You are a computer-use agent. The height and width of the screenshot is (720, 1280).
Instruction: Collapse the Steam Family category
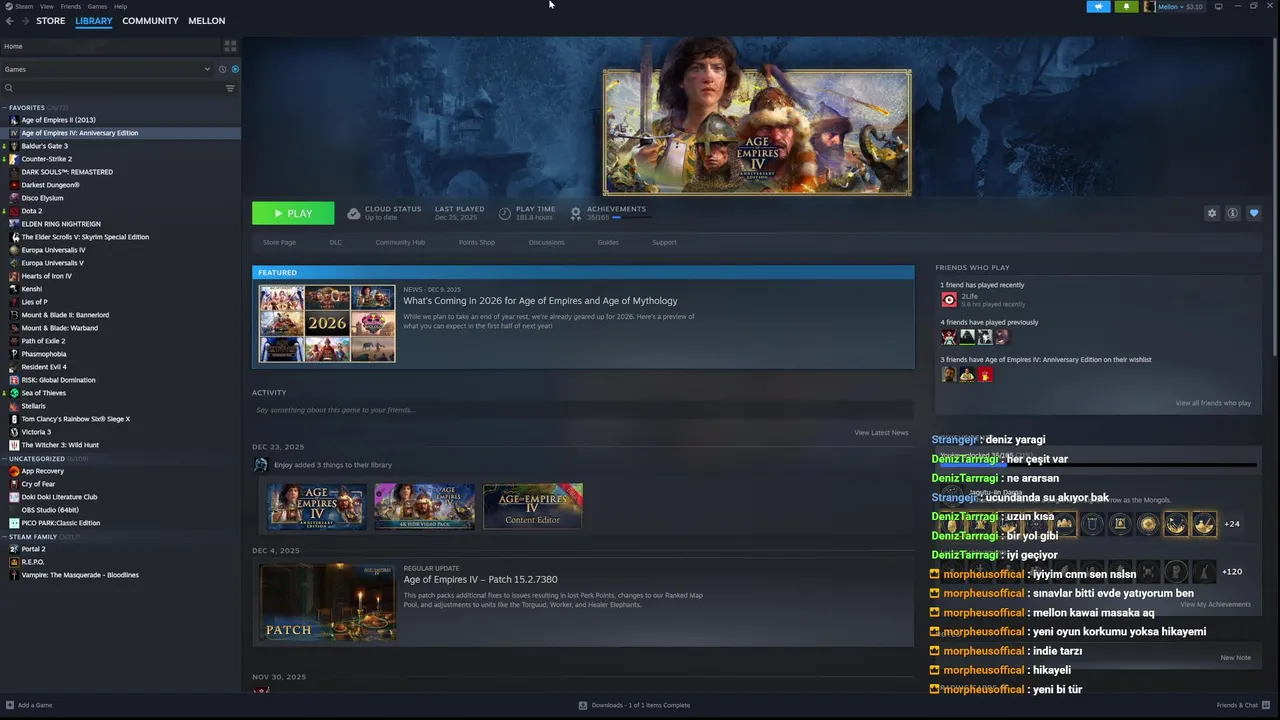tap(4, 536)
